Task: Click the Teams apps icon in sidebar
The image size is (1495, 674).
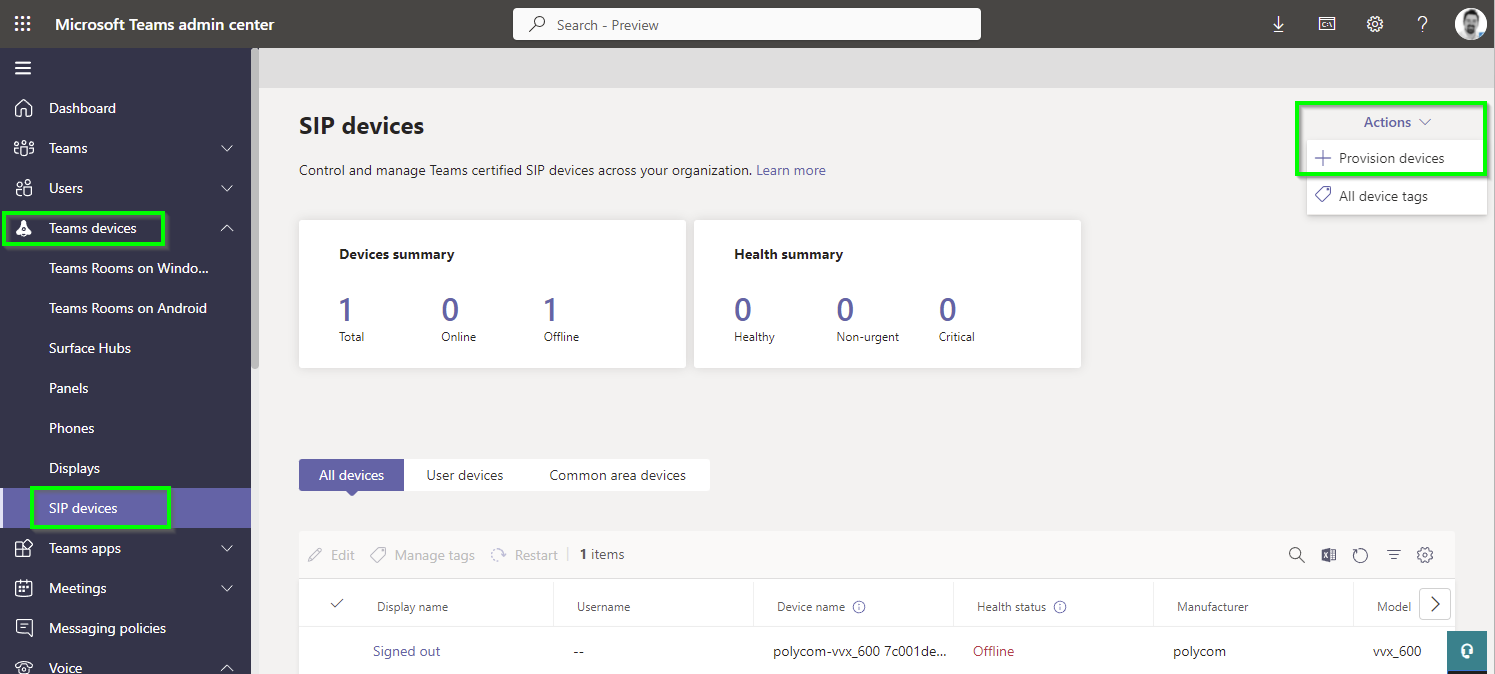Action: (23, 548)
